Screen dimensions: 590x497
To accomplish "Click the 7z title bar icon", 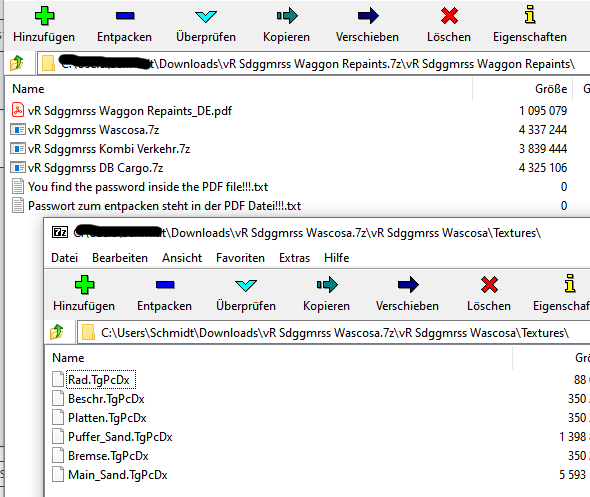I will pos(60,232).
